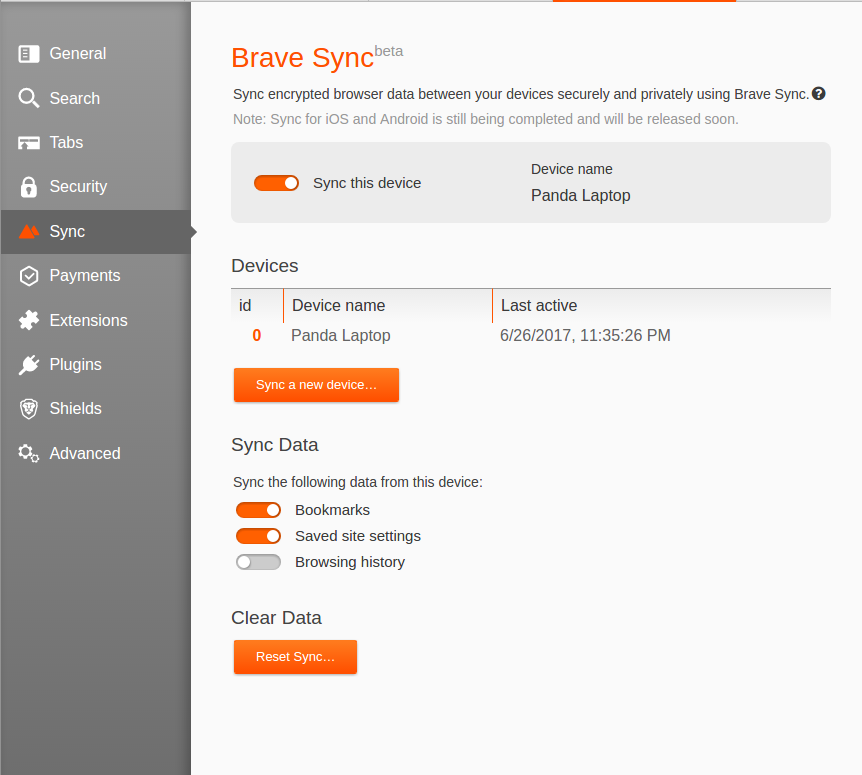Click the 6/26/2017, 11:35:26 PM timestamp
Image resolution: width=862 pixels, height=775 pixels.
(x=585, y=335)
